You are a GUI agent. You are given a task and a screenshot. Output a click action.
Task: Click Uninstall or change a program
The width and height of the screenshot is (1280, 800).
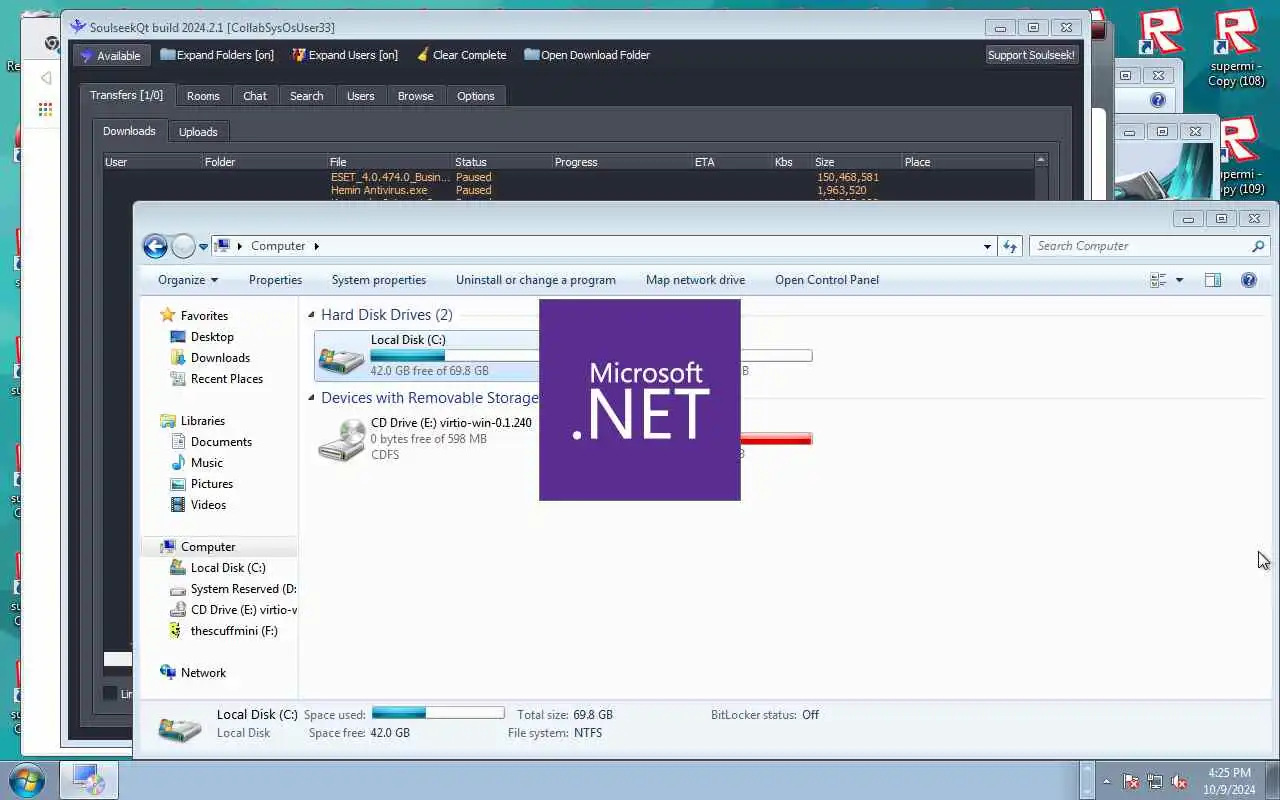536,280
